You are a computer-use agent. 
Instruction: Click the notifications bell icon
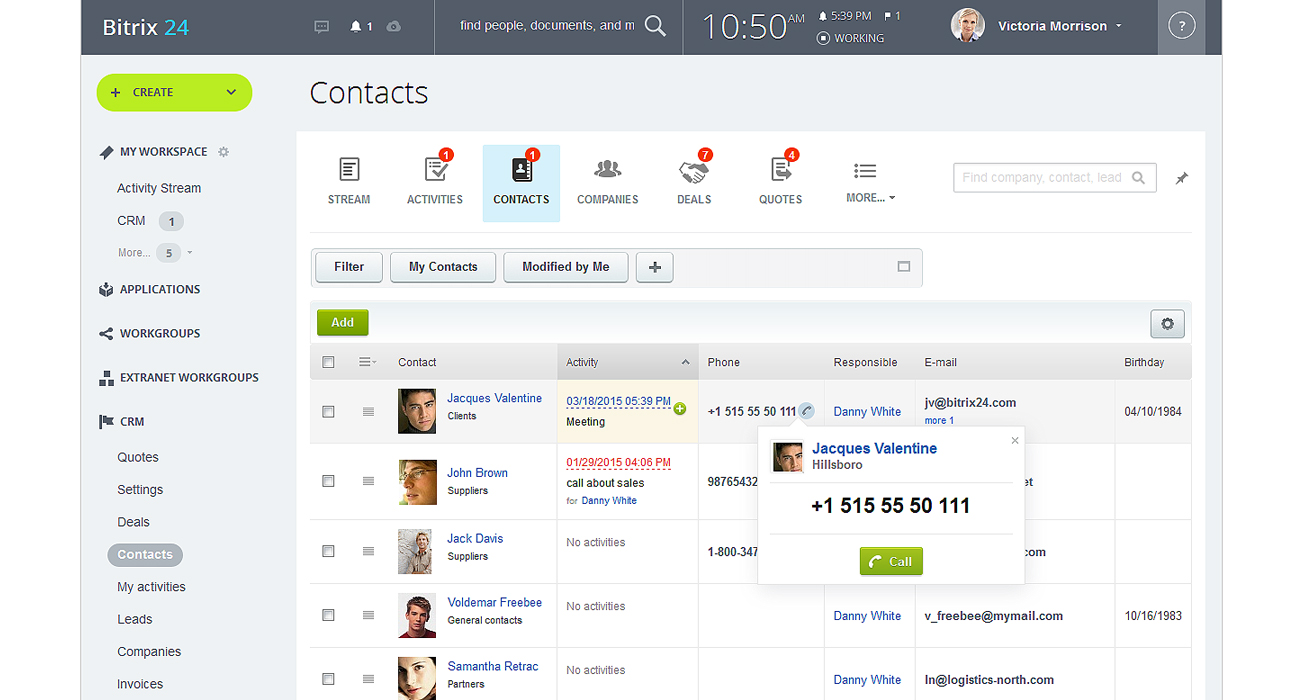click(356, 27)
